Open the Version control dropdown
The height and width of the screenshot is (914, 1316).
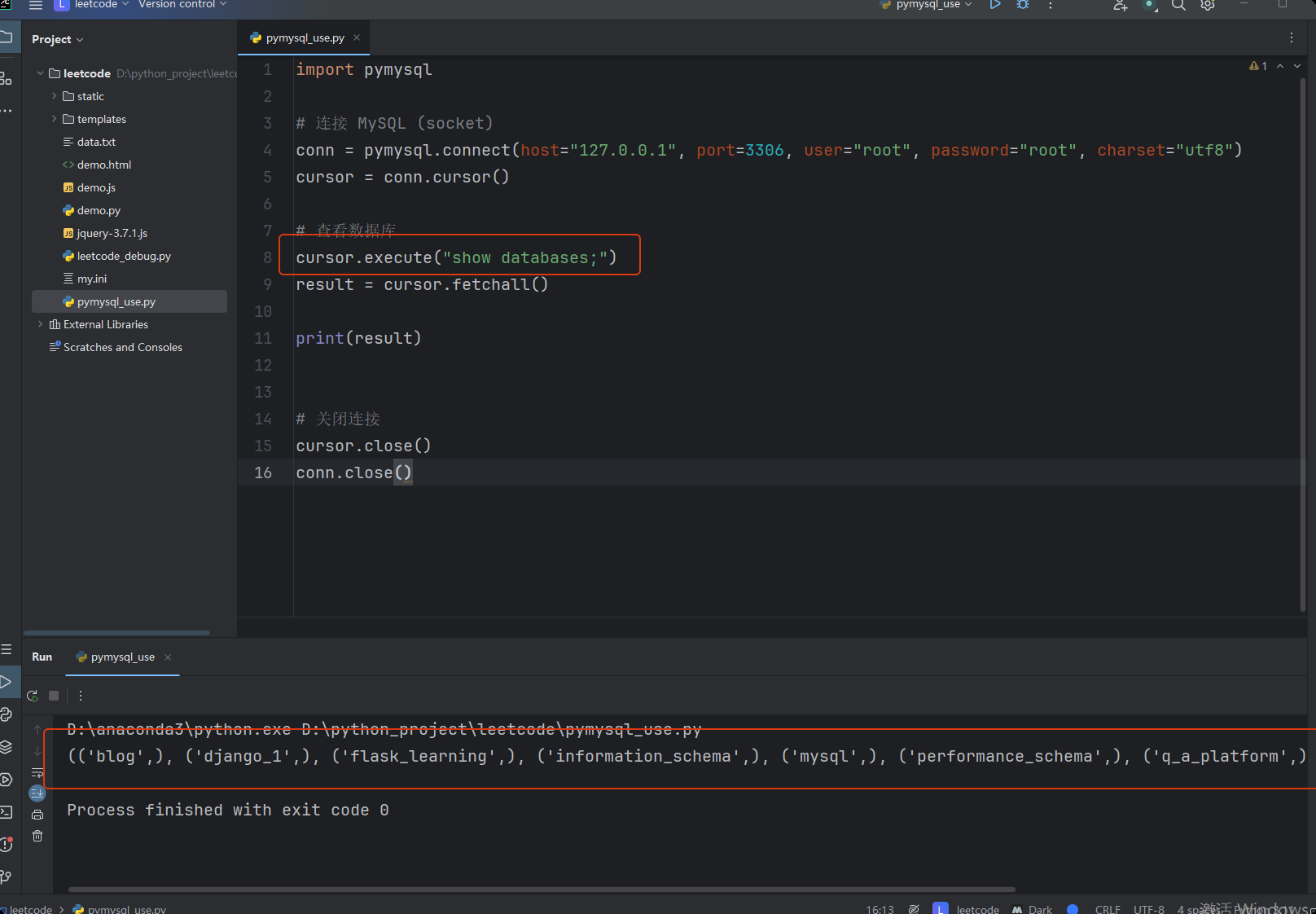182,5
